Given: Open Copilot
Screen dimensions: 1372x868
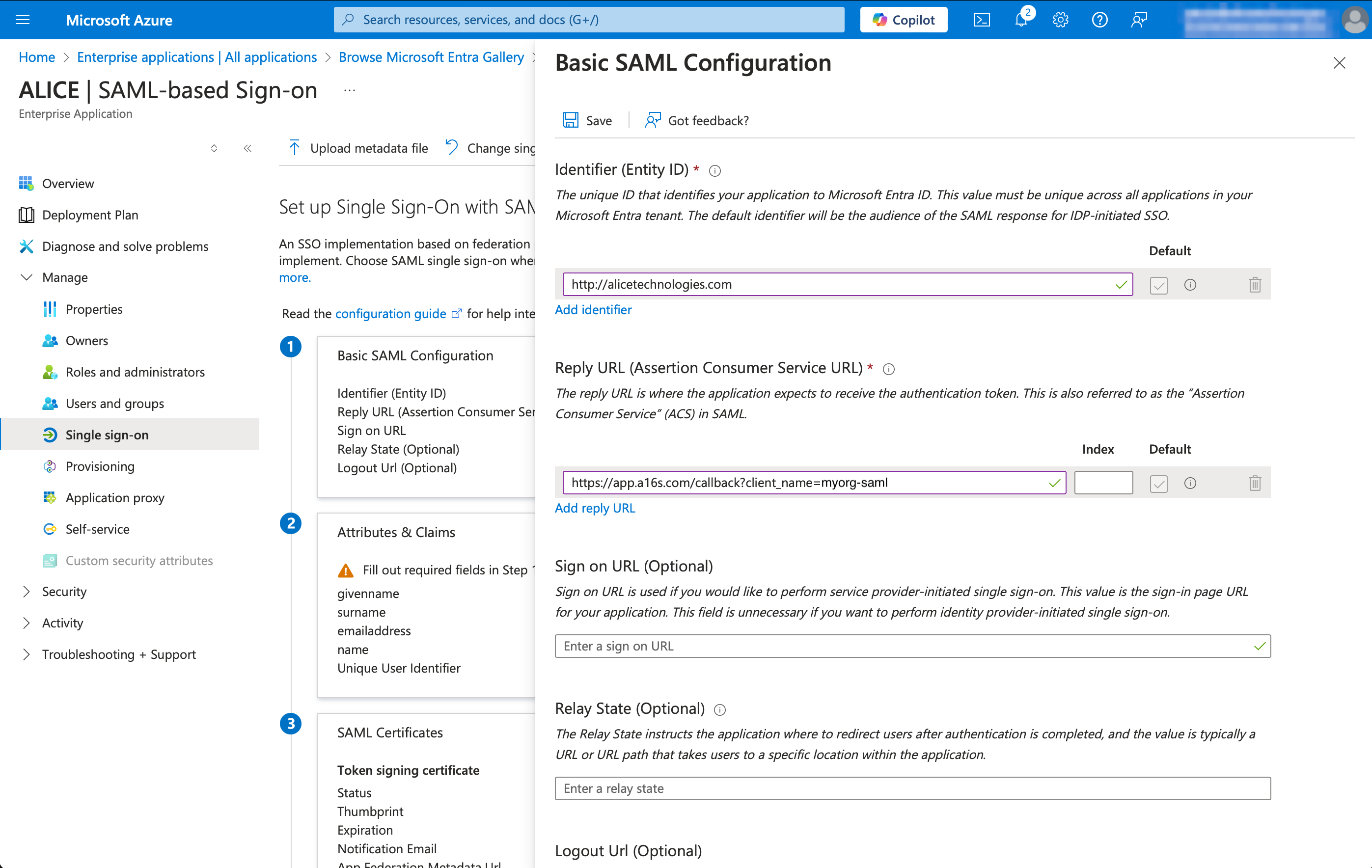Looking at the screenshot, I should click(904, 20).
